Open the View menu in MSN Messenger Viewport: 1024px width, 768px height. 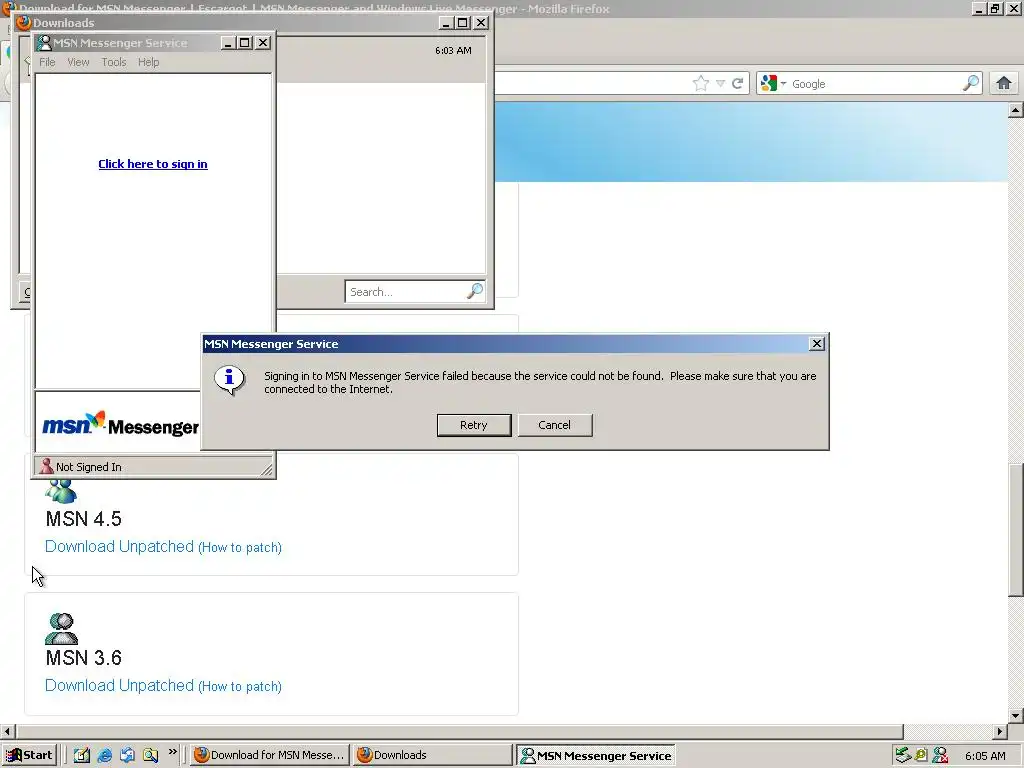78,62
